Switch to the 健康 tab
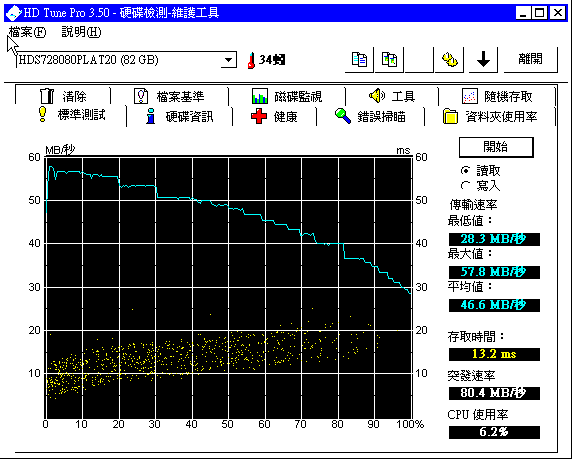The width and height of the screenshot is (572, 459). click(x=274, y=116)
